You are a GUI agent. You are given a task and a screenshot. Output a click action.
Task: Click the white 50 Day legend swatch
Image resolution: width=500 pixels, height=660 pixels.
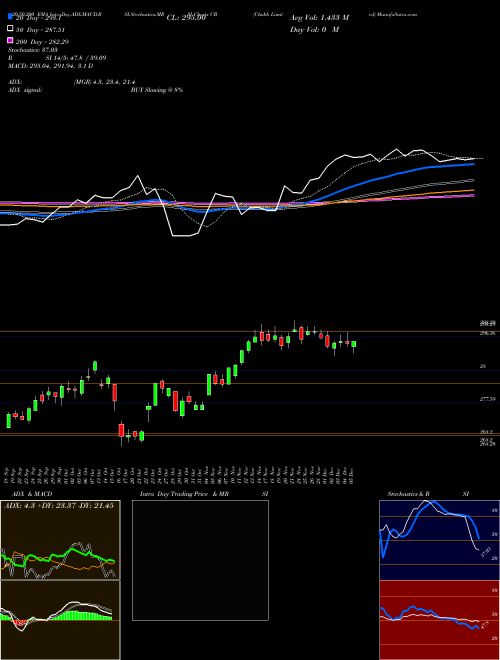[x=10, y=29]
